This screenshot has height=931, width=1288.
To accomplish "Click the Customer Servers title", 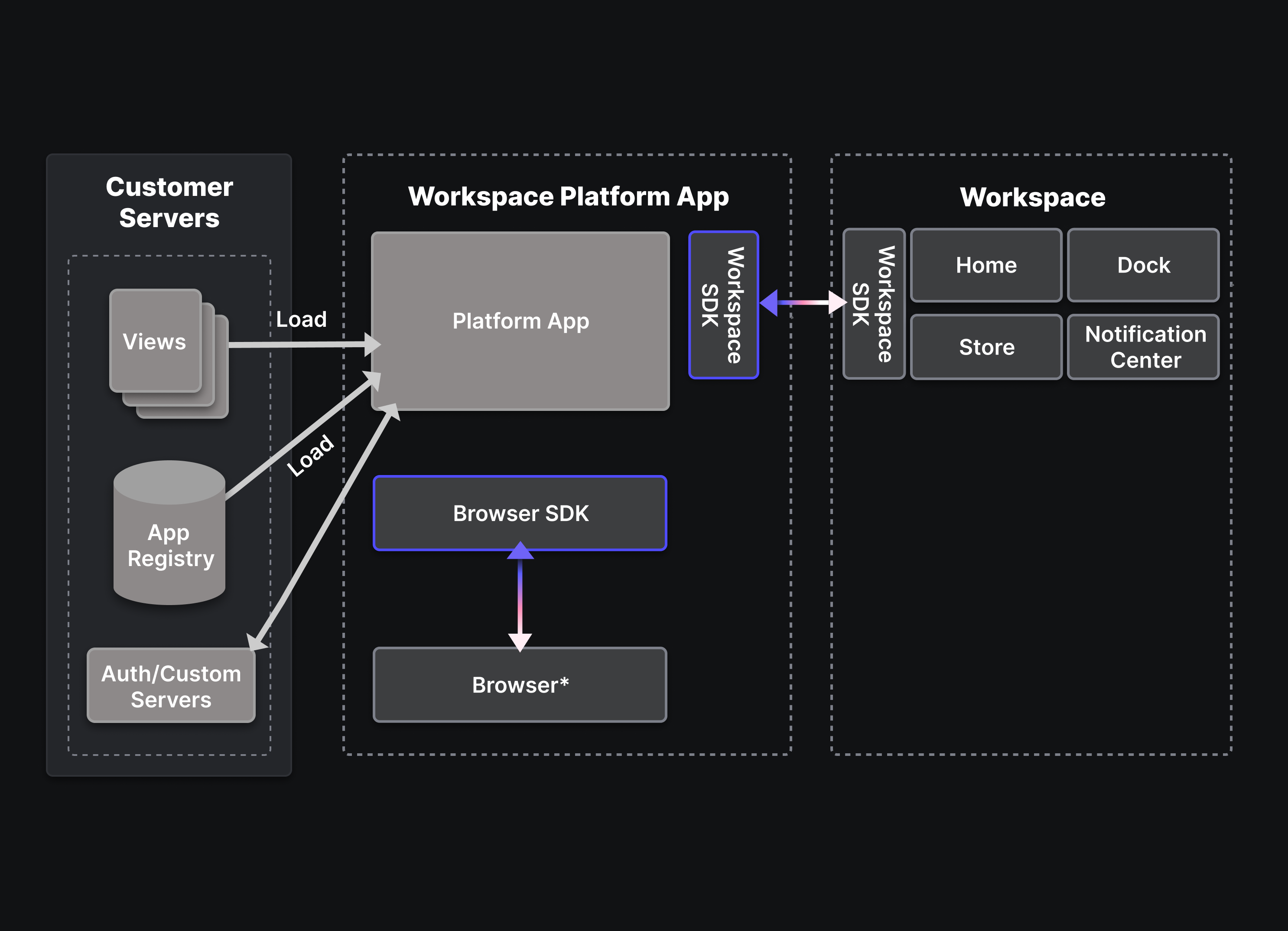I will [169, 202].
